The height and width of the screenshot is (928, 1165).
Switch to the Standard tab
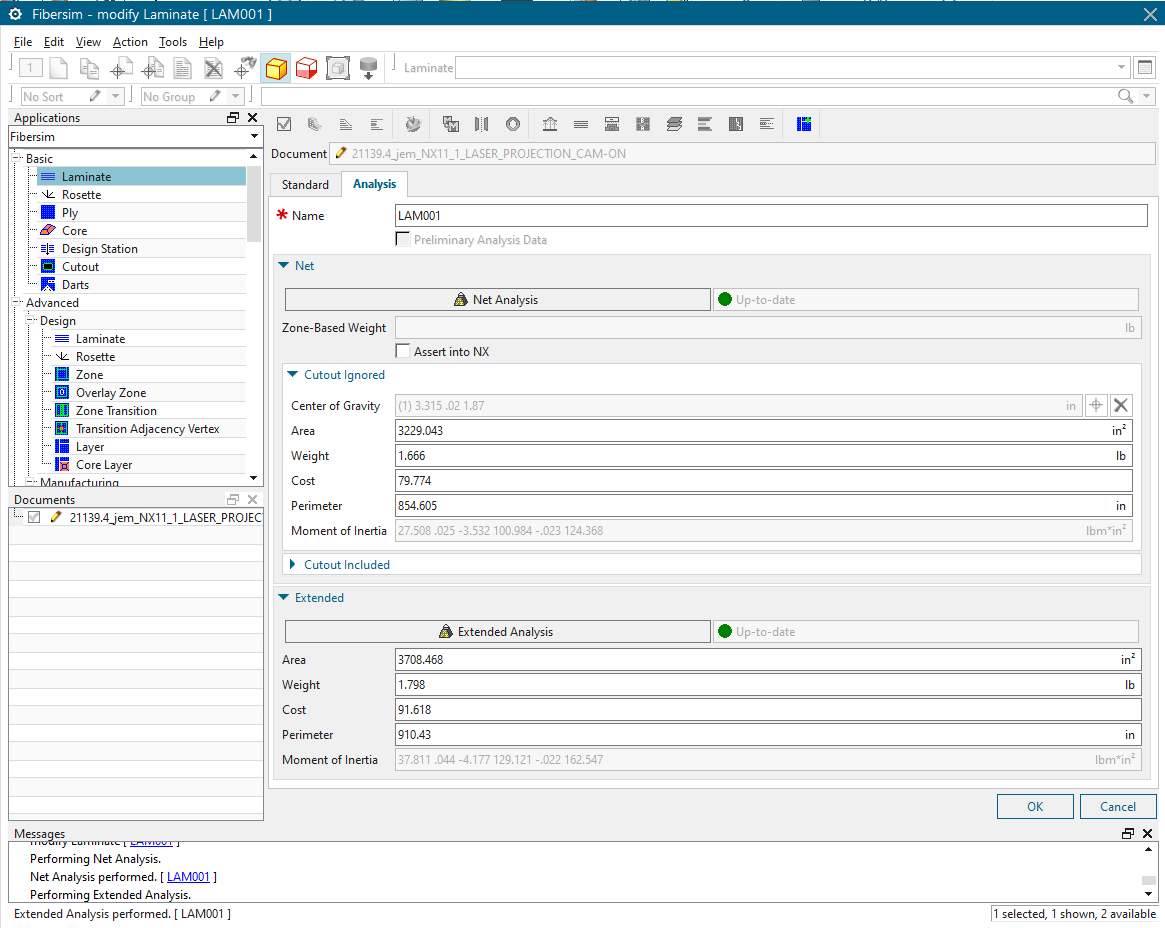(x=305, y=184)
